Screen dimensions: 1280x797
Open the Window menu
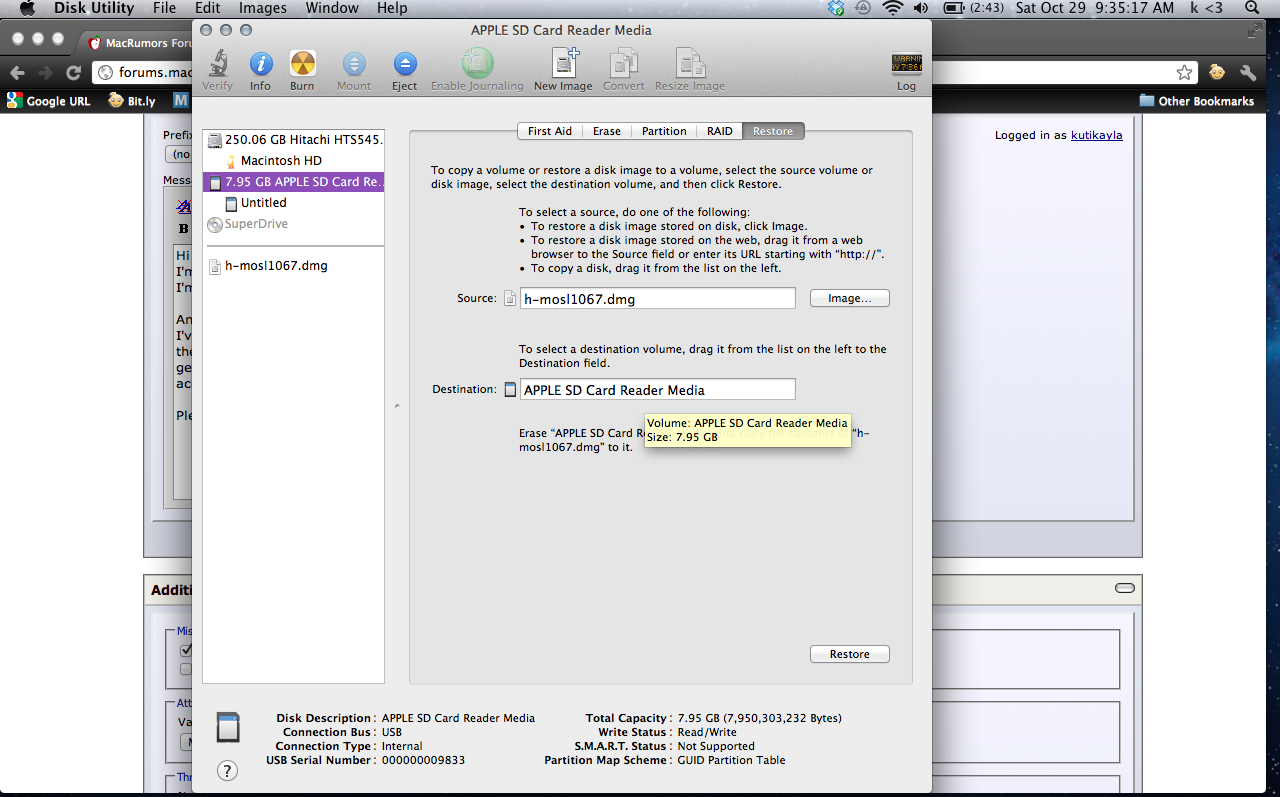332,8
